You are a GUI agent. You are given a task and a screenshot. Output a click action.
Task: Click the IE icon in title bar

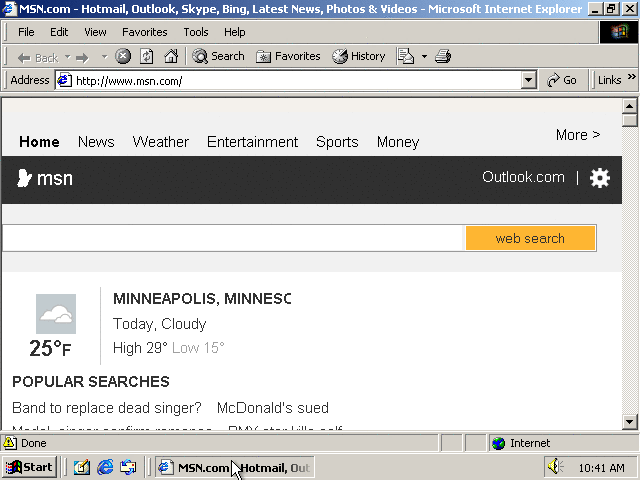tap(9, 9)
